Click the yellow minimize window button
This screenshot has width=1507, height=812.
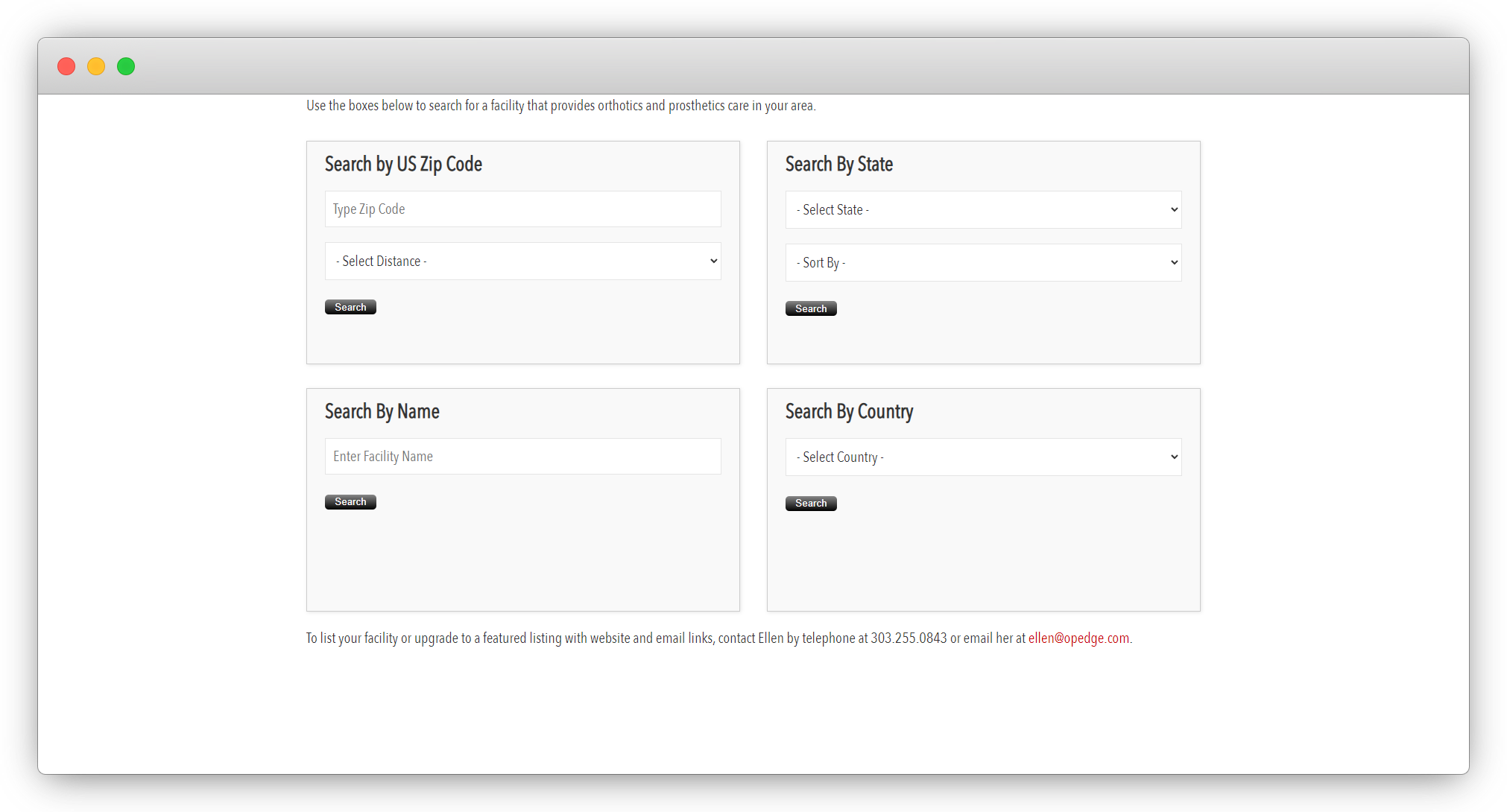(96, 66)
